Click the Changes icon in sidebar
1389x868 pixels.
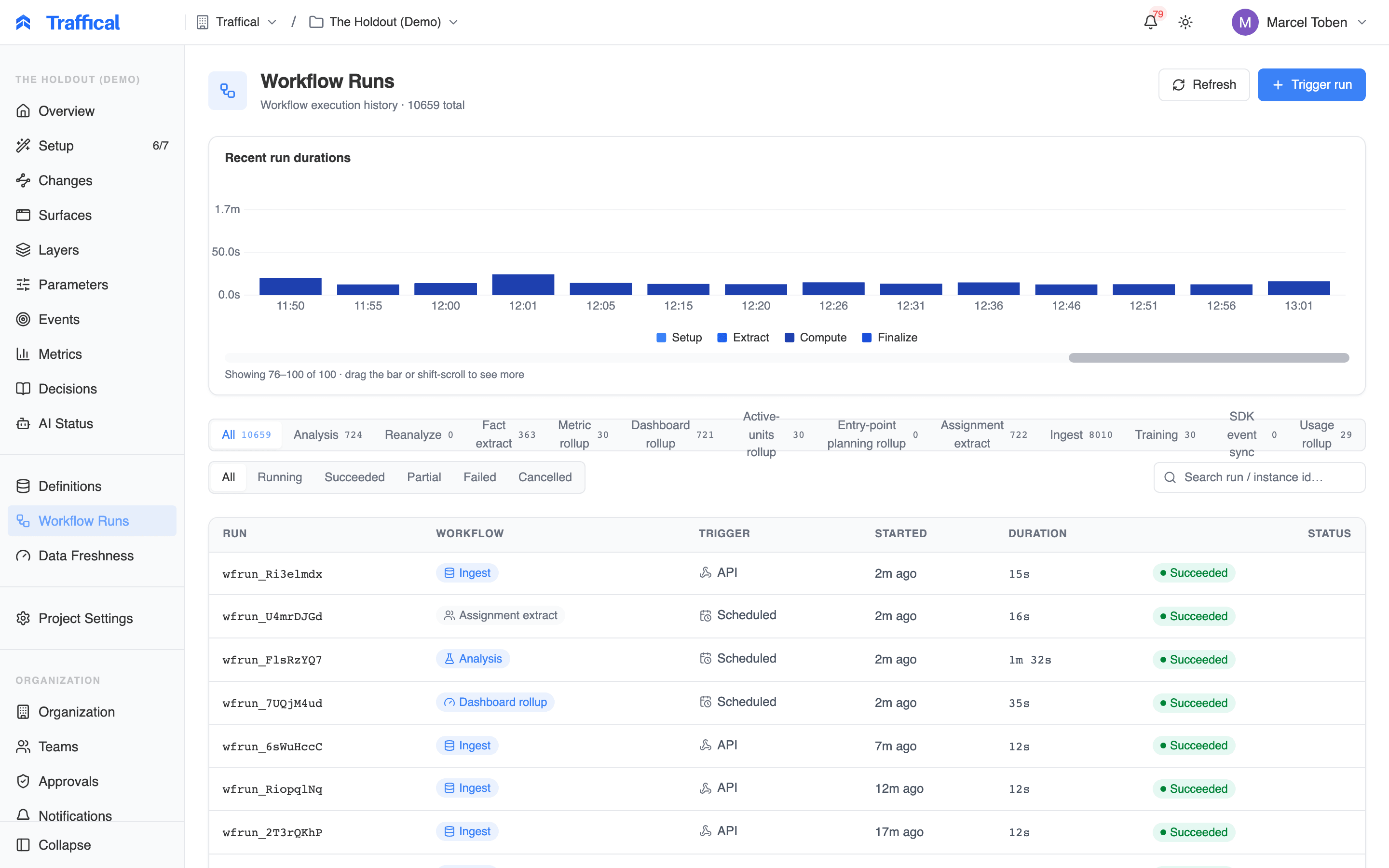(23, 180)
